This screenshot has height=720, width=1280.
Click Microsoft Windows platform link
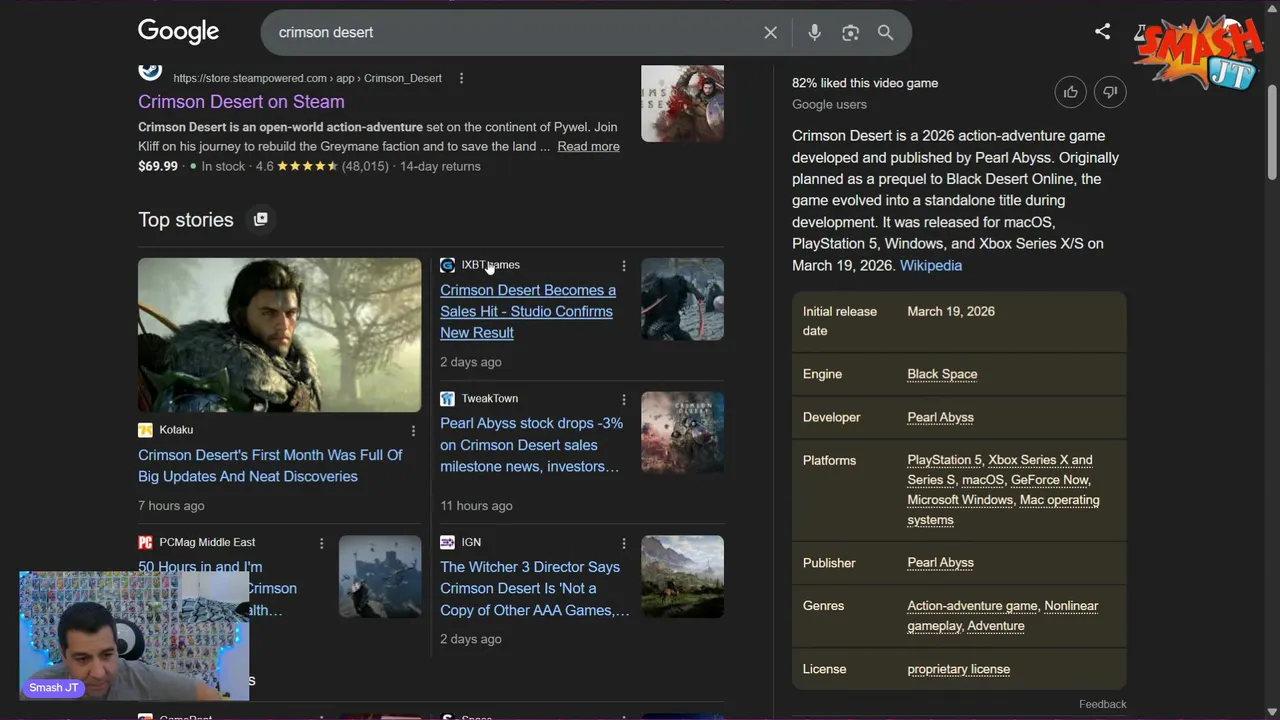click(960, 500)
